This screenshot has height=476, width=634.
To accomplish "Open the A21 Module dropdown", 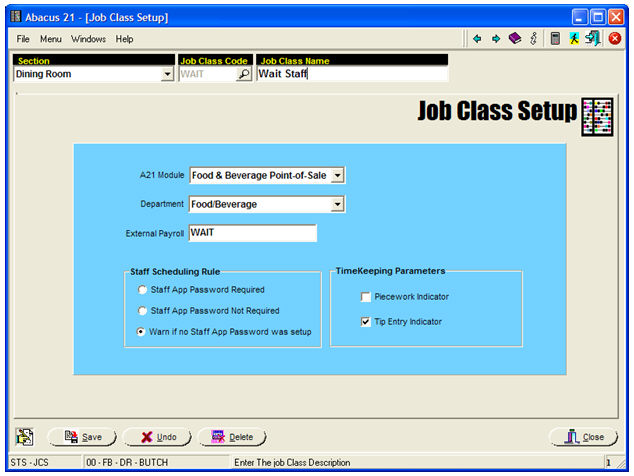I will [337, 175].
